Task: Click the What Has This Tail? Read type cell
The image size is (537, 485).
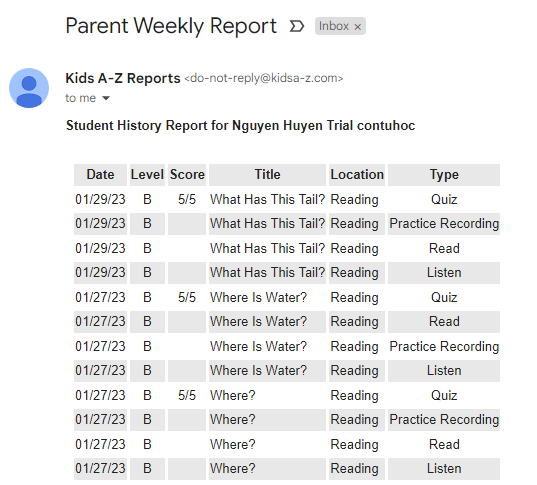Action: pyautogui.click(x=444, y=248)
